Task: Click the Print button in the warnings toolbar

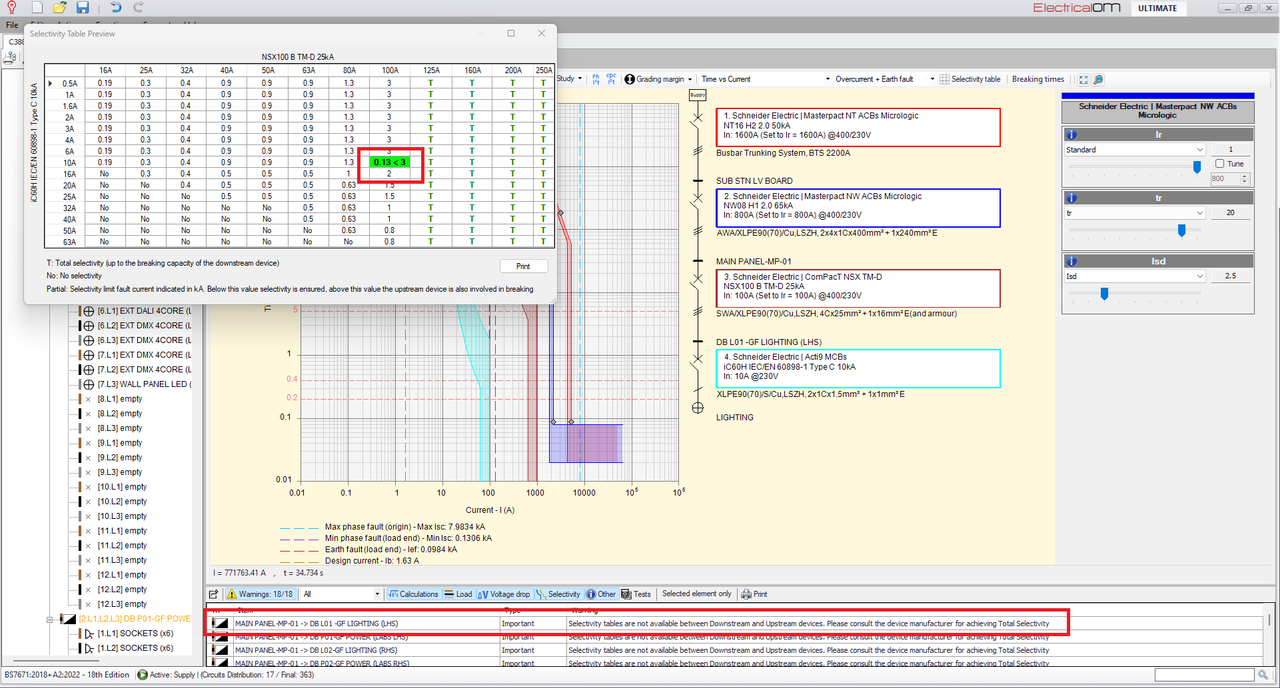Action: point(755,594)
